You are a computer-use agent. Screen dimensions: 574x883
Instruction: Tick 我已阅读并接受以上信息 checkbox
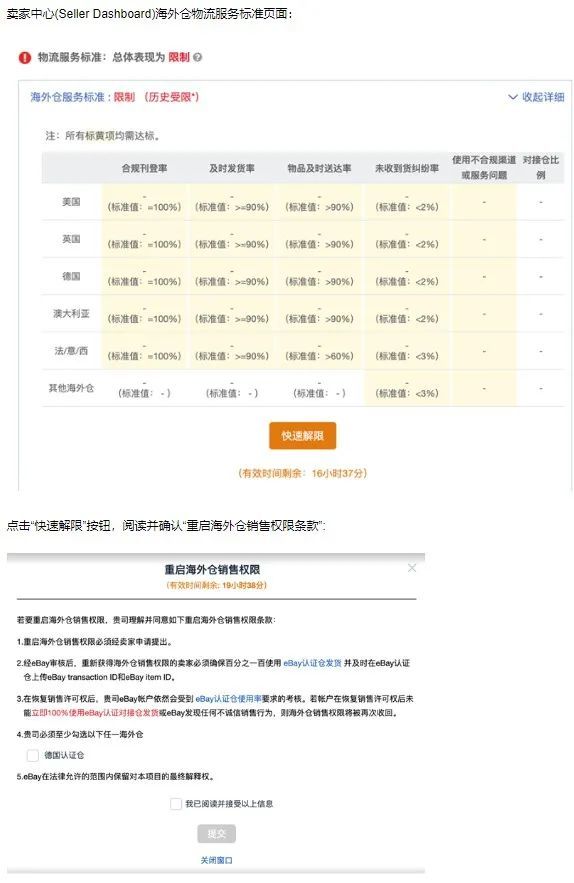(x=176, y=804)
